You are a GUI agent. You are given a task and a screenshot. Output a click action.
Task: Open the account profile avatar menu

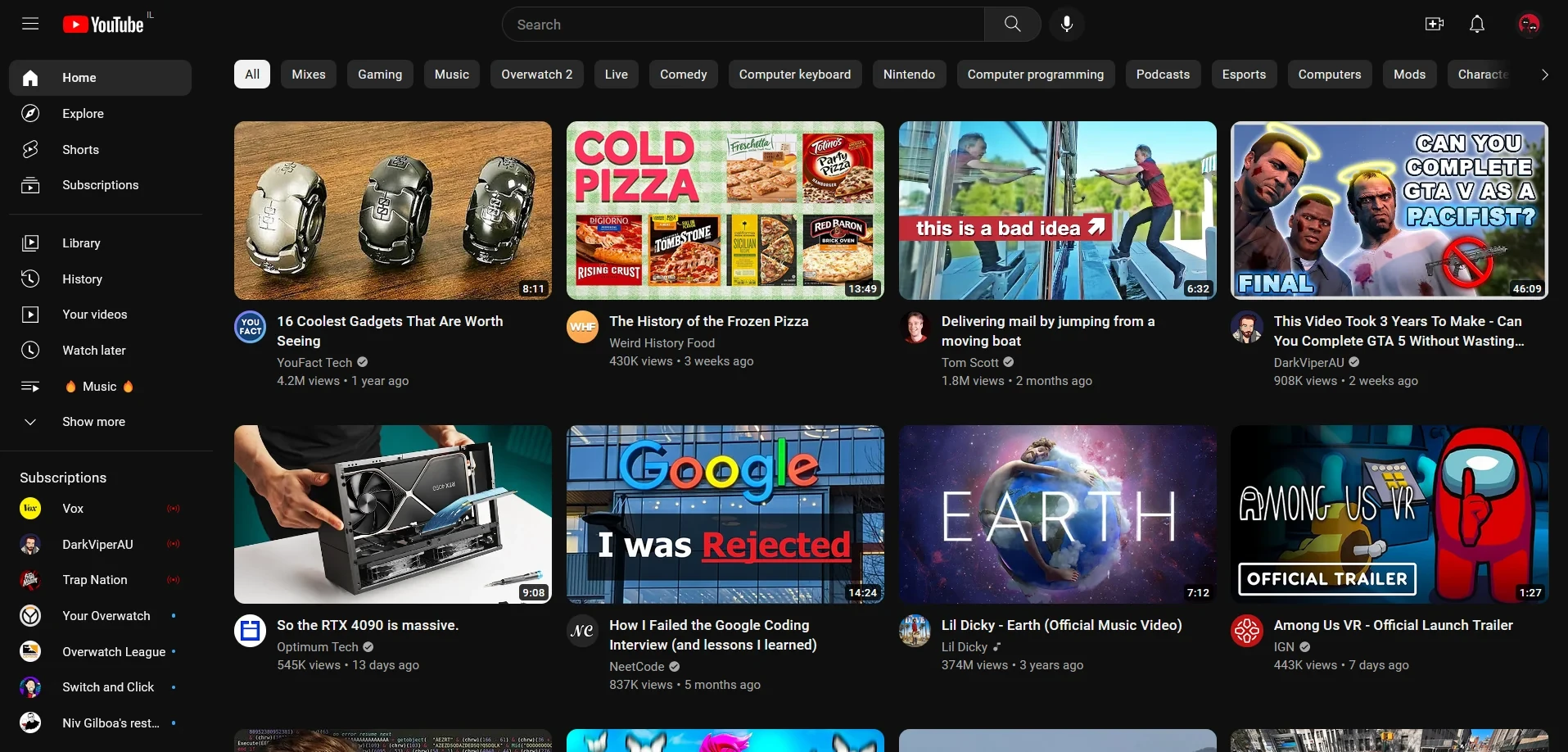coord(1528,24)
